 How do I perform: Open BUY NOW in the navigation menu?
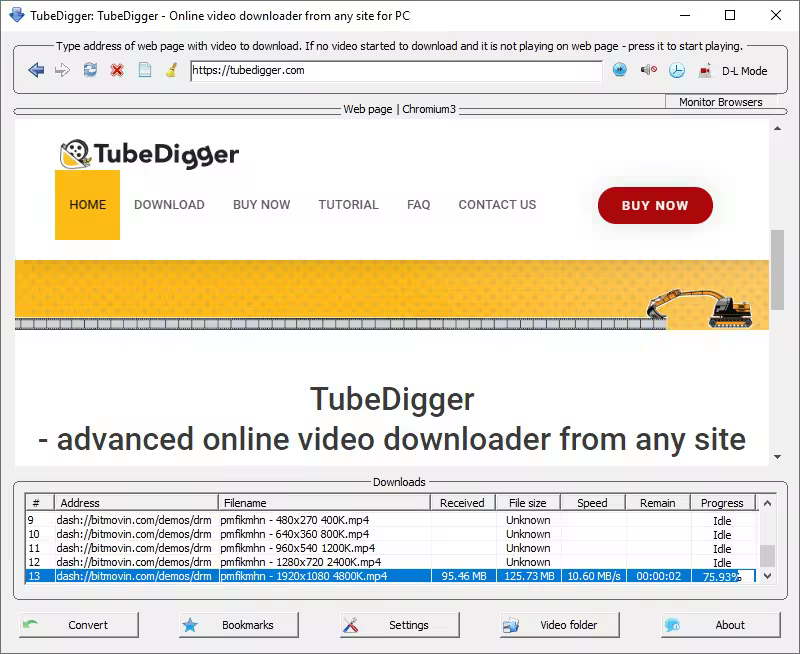tap(262, 205)
